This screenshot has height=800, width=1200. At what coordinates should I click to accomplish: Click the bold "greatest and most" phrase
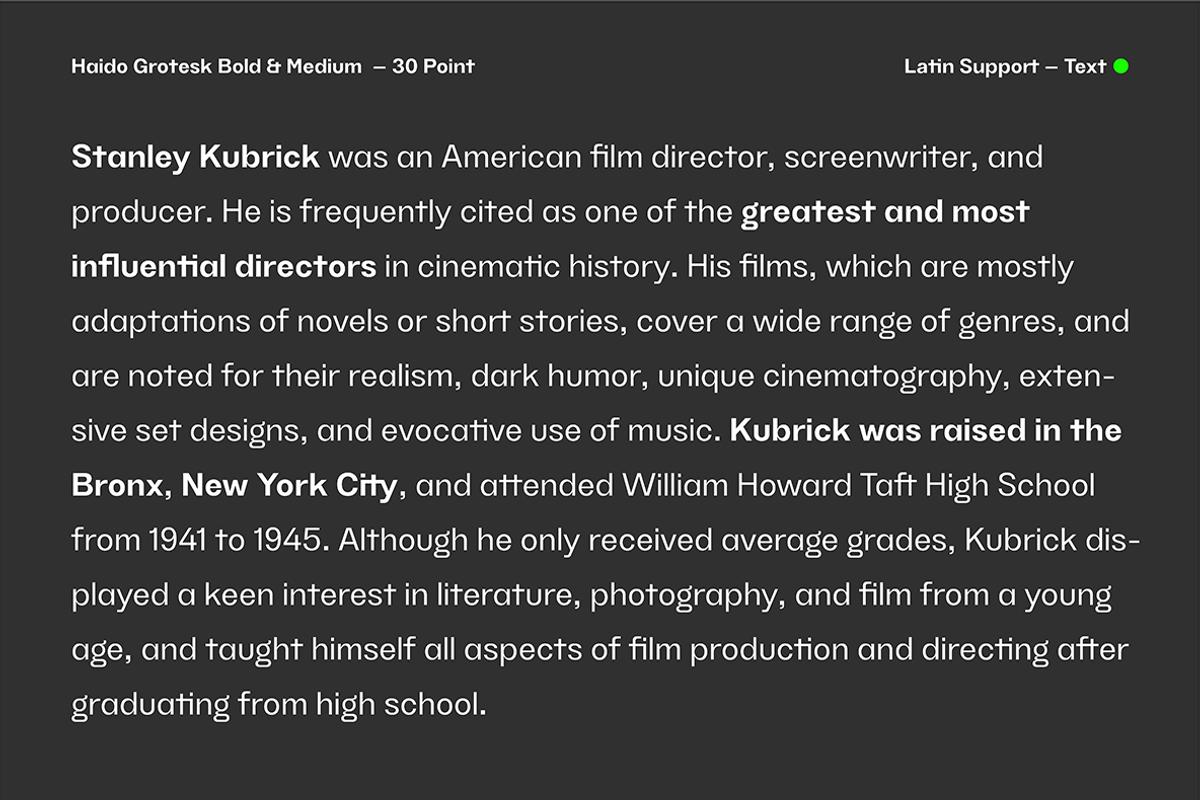884,213
